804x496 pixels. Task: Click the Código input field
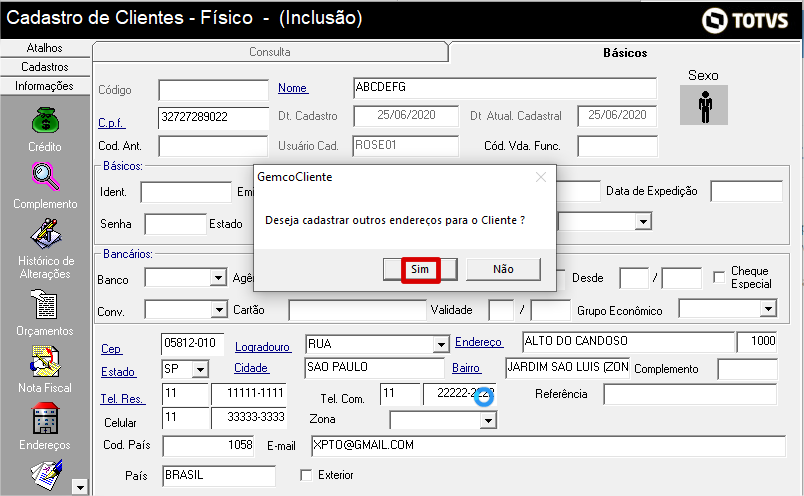[x=213, y=90]
